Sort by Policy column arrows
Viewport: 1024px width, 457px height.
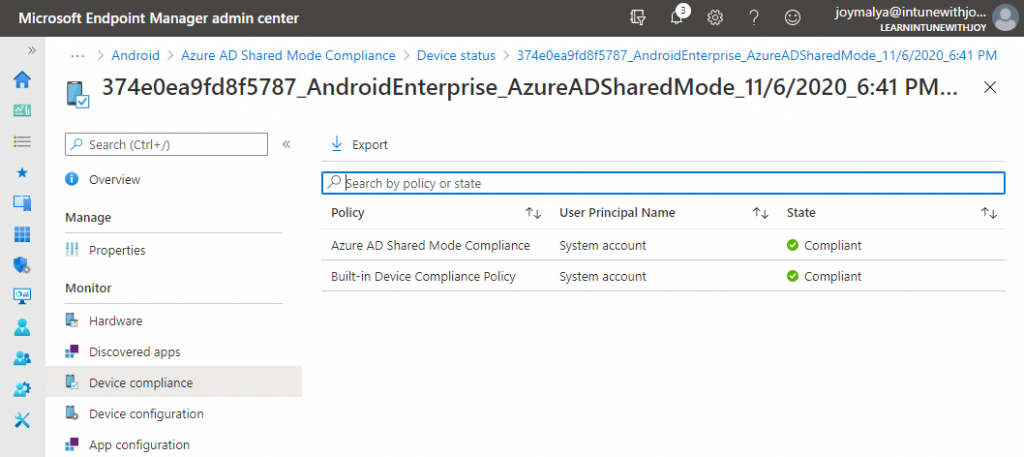click(x=533, y=213)
